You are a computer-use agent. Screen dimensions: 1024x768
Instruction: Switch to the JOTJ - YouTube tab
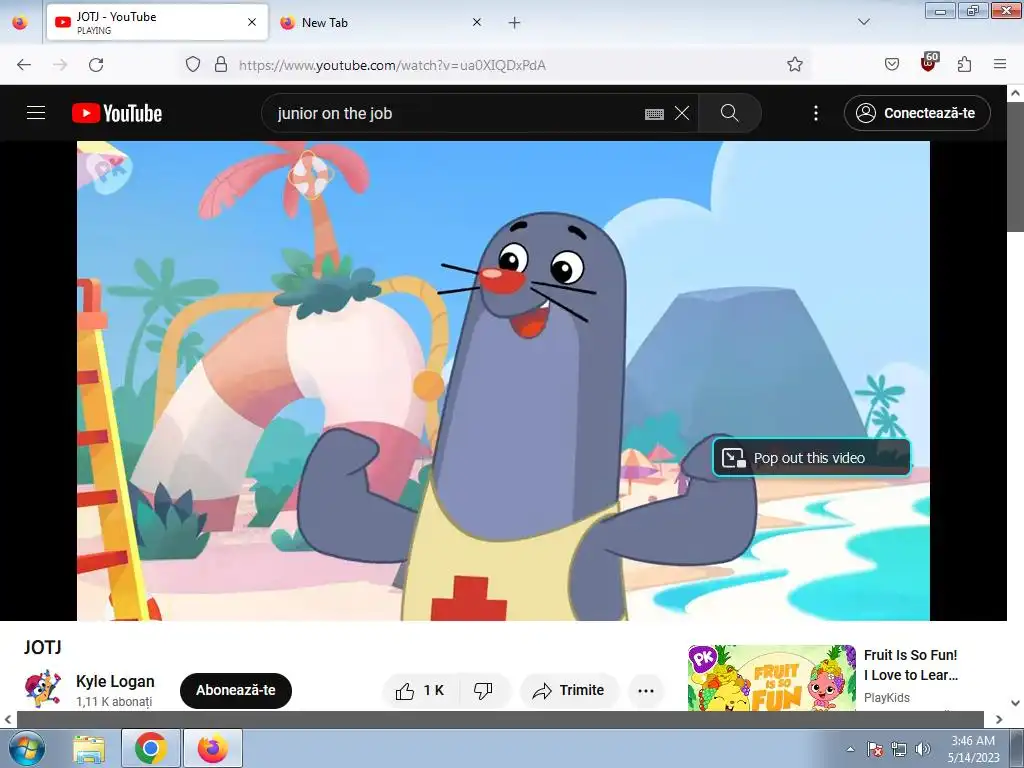(x=157, y=22)
